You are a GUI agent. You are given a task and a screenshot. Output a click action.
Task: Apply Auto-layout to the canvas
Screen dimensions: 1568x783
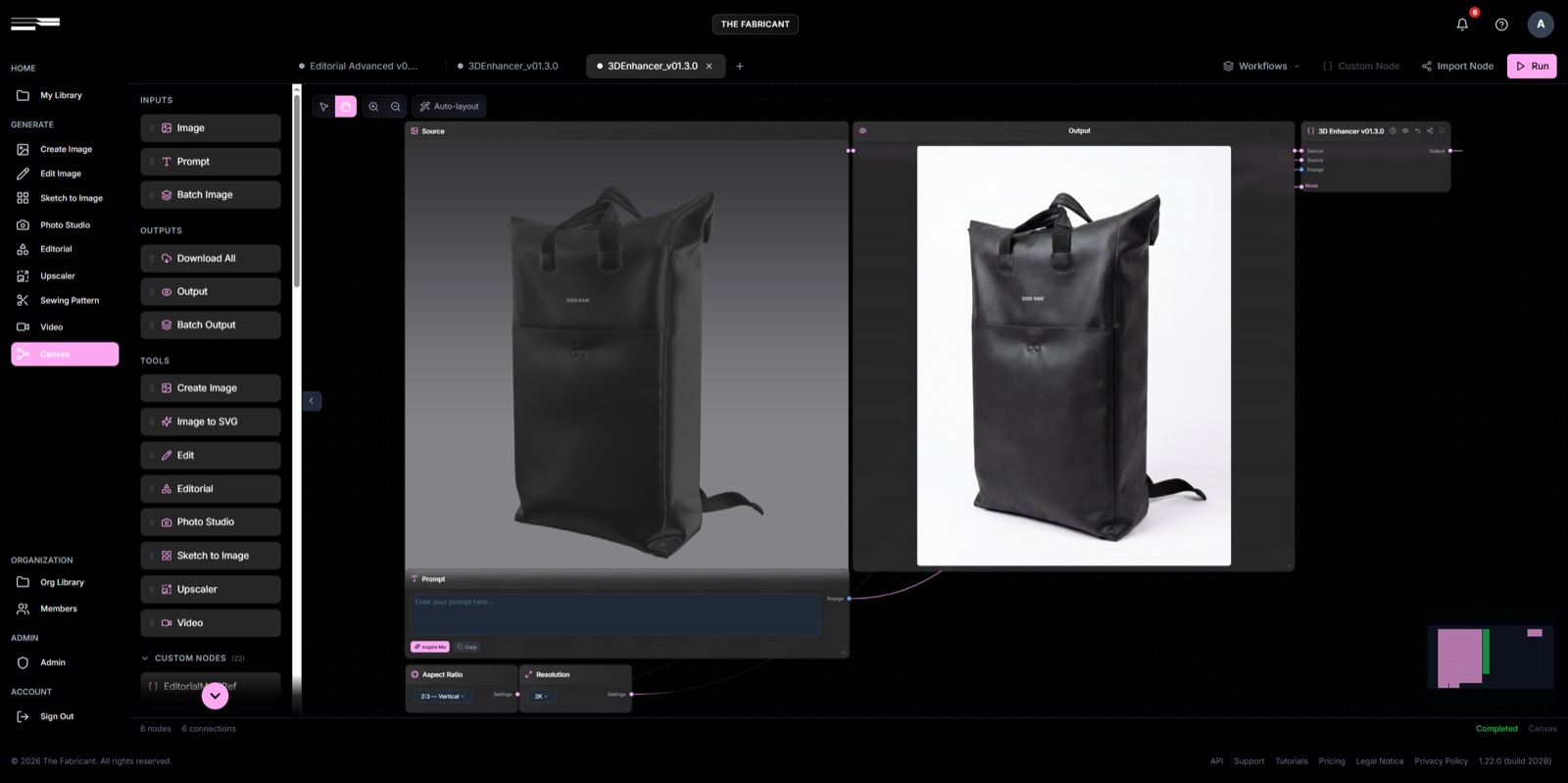450,107
